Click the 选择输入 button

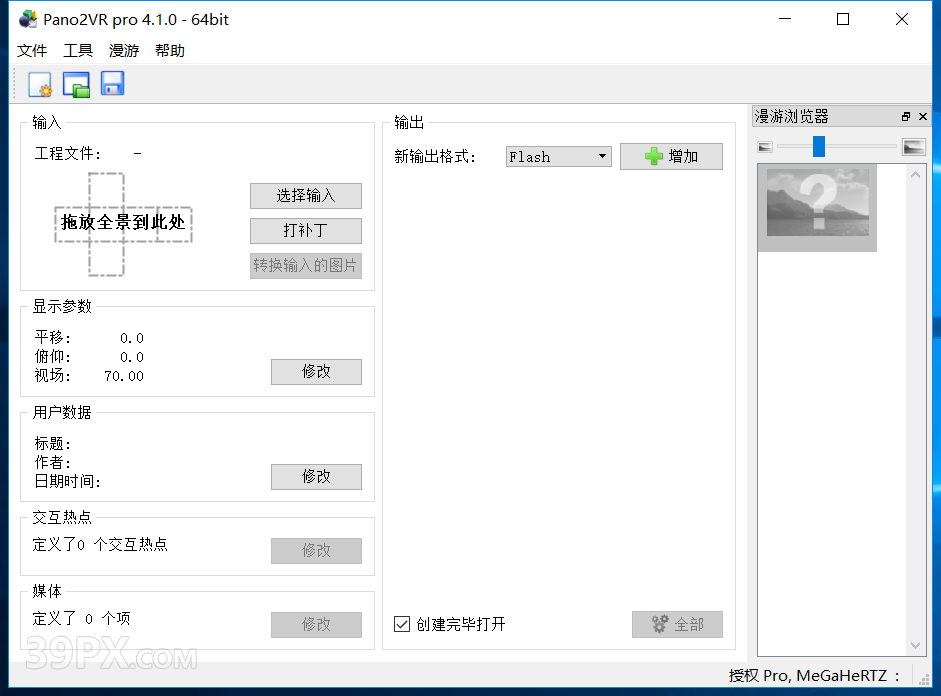click(305, 196)
